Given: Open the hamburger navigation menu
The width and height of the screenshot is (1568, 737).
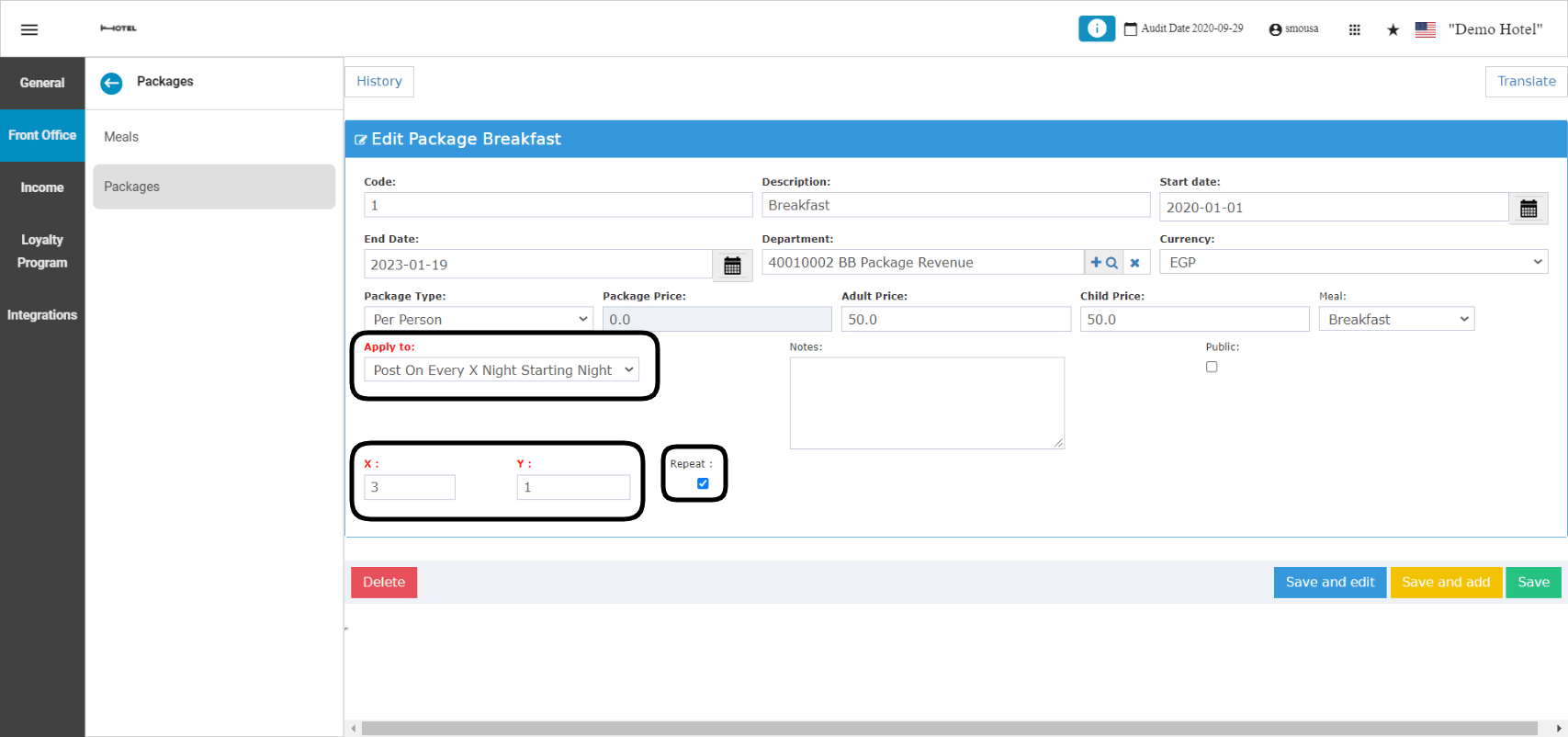Looking at the screenshot, I should pos(29,29).
